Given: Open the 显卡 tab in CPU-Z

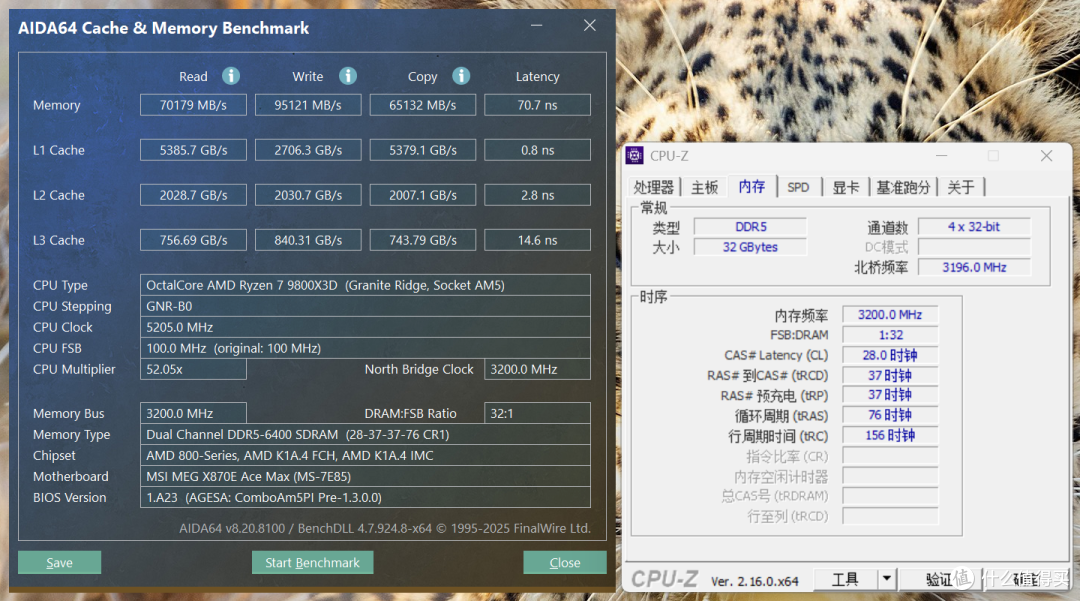Looking at the screenshot, I should tap(846, 187).
